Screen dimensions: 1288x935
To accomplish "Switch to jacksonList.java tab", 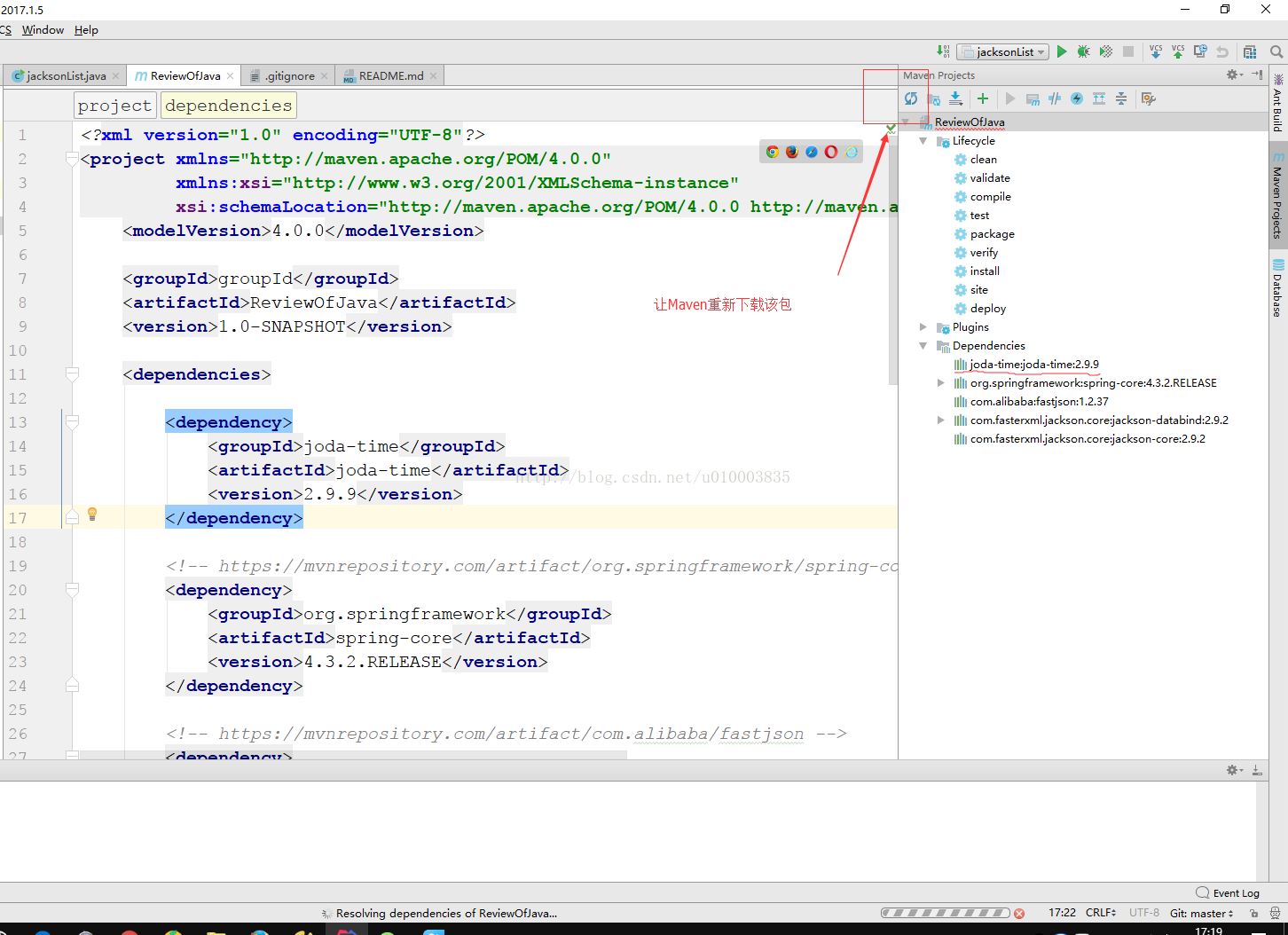I will tap(66, 76).
